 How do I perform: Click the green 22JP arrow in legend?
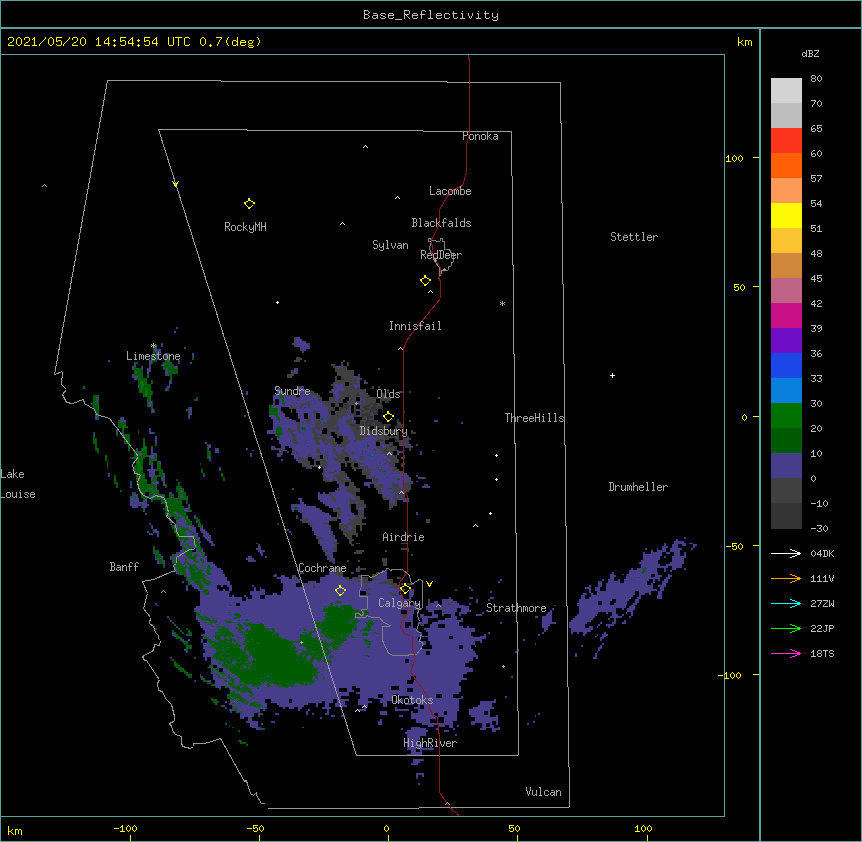click(x=786, y=628)
